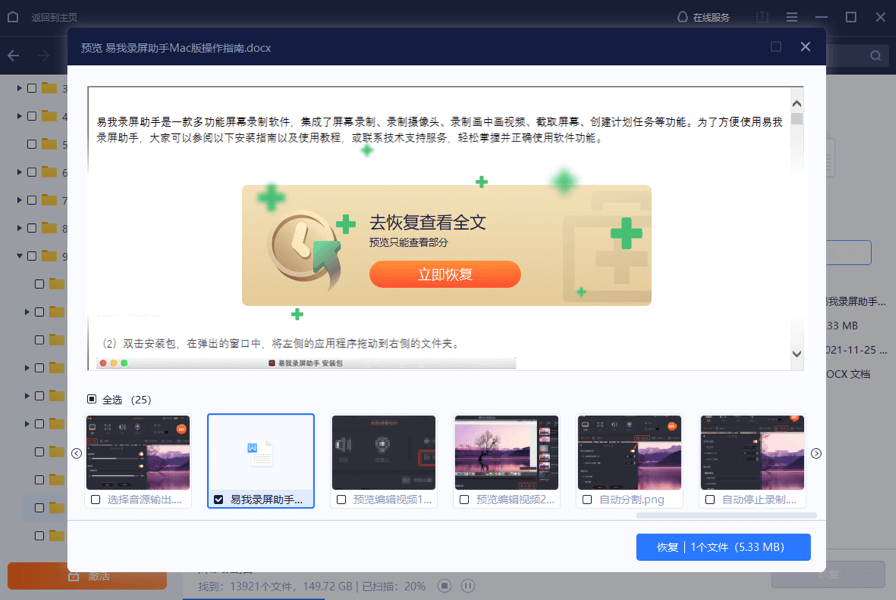Screen dimensions: 896x600
Task: Click the orange 激活 activate button
Action: click(x=87, y=575)
